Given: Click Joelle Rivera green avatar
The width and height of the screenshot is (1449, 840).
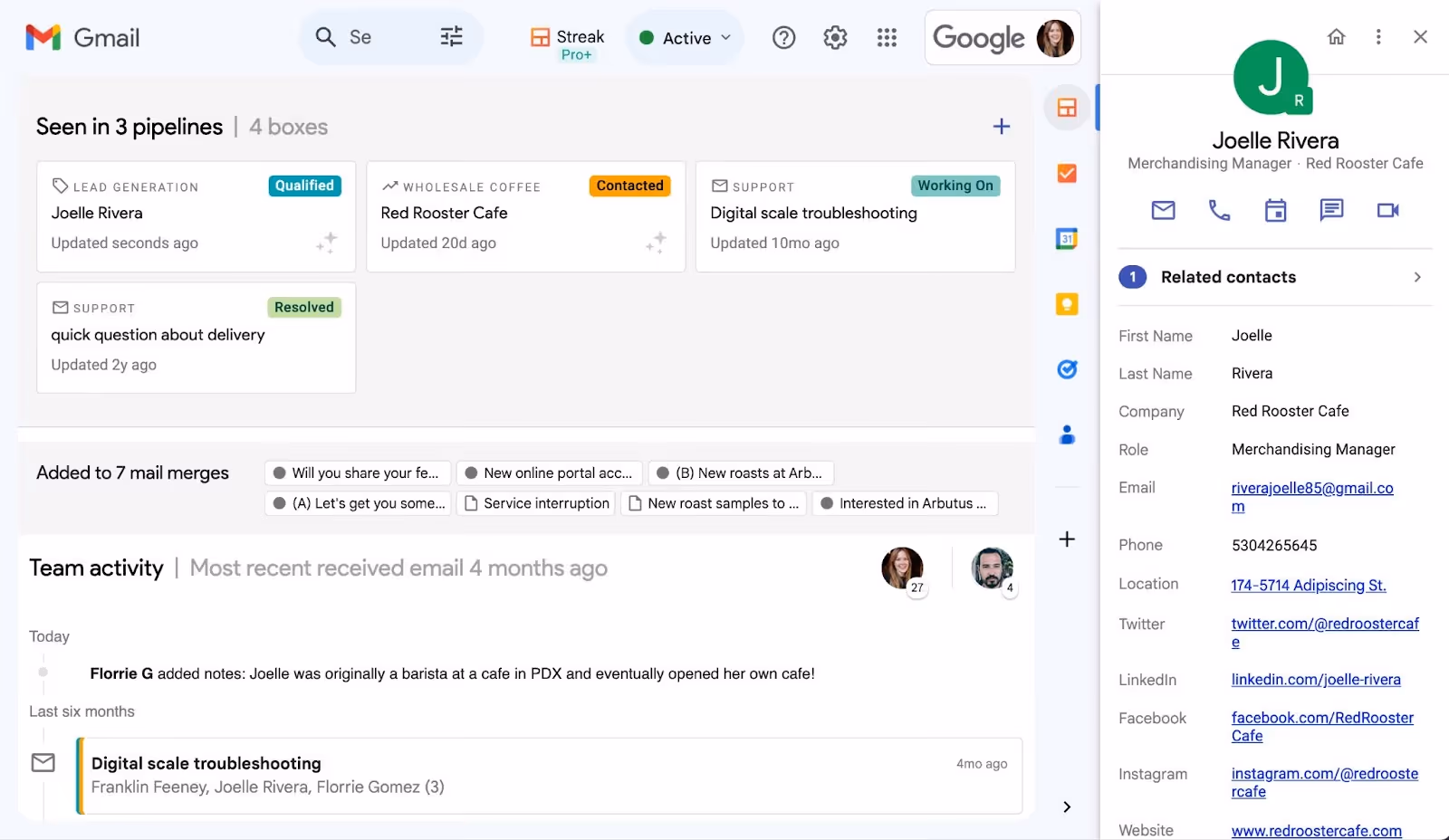Looking at the screenshot, I should point(1271,77).
